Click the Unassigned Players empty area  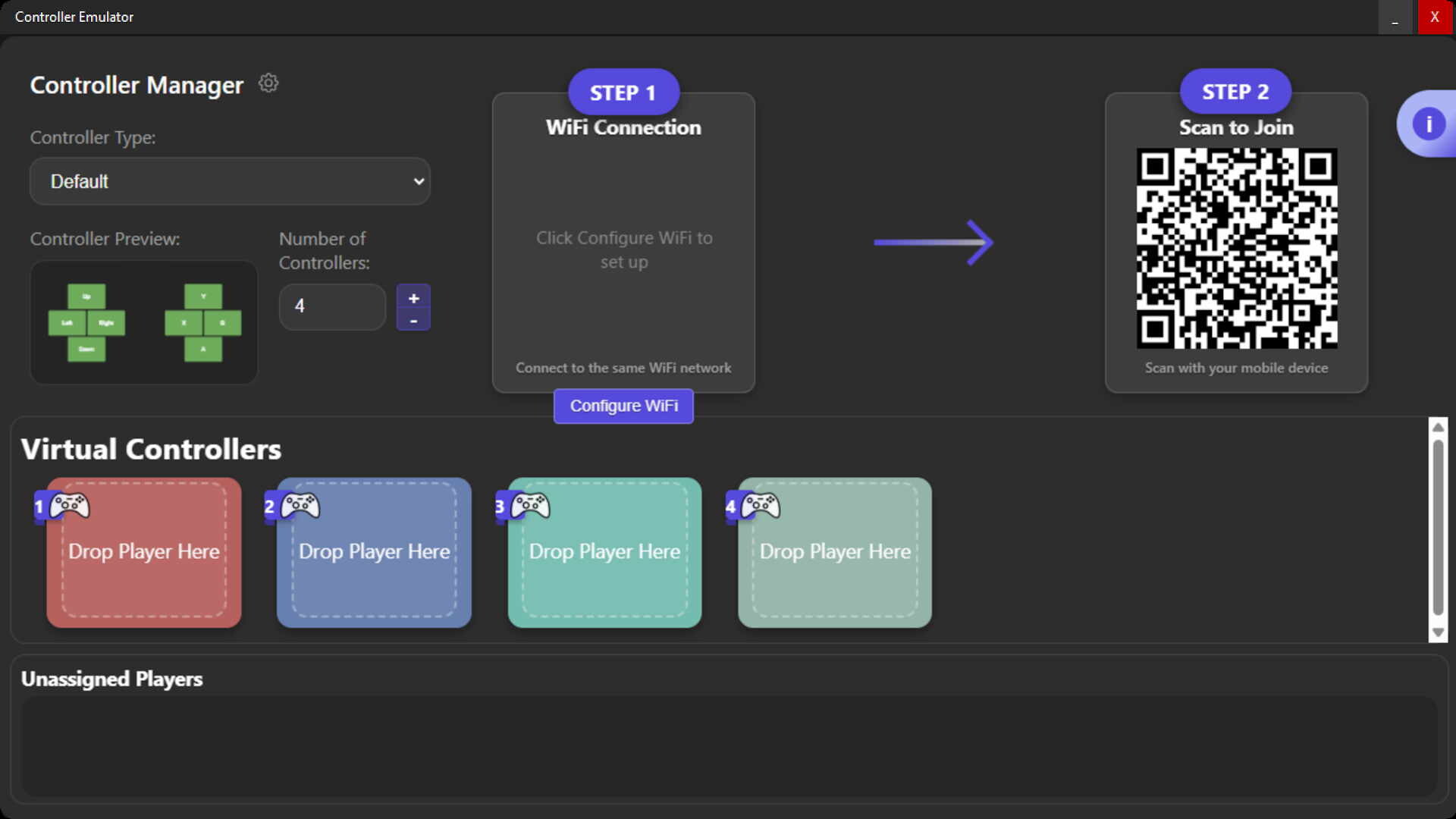tap(728, 746)
